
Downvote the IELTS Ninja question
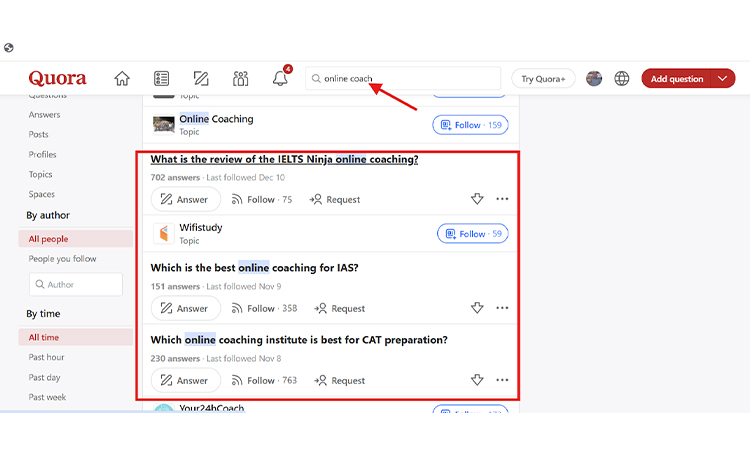(x=477, y=198)
